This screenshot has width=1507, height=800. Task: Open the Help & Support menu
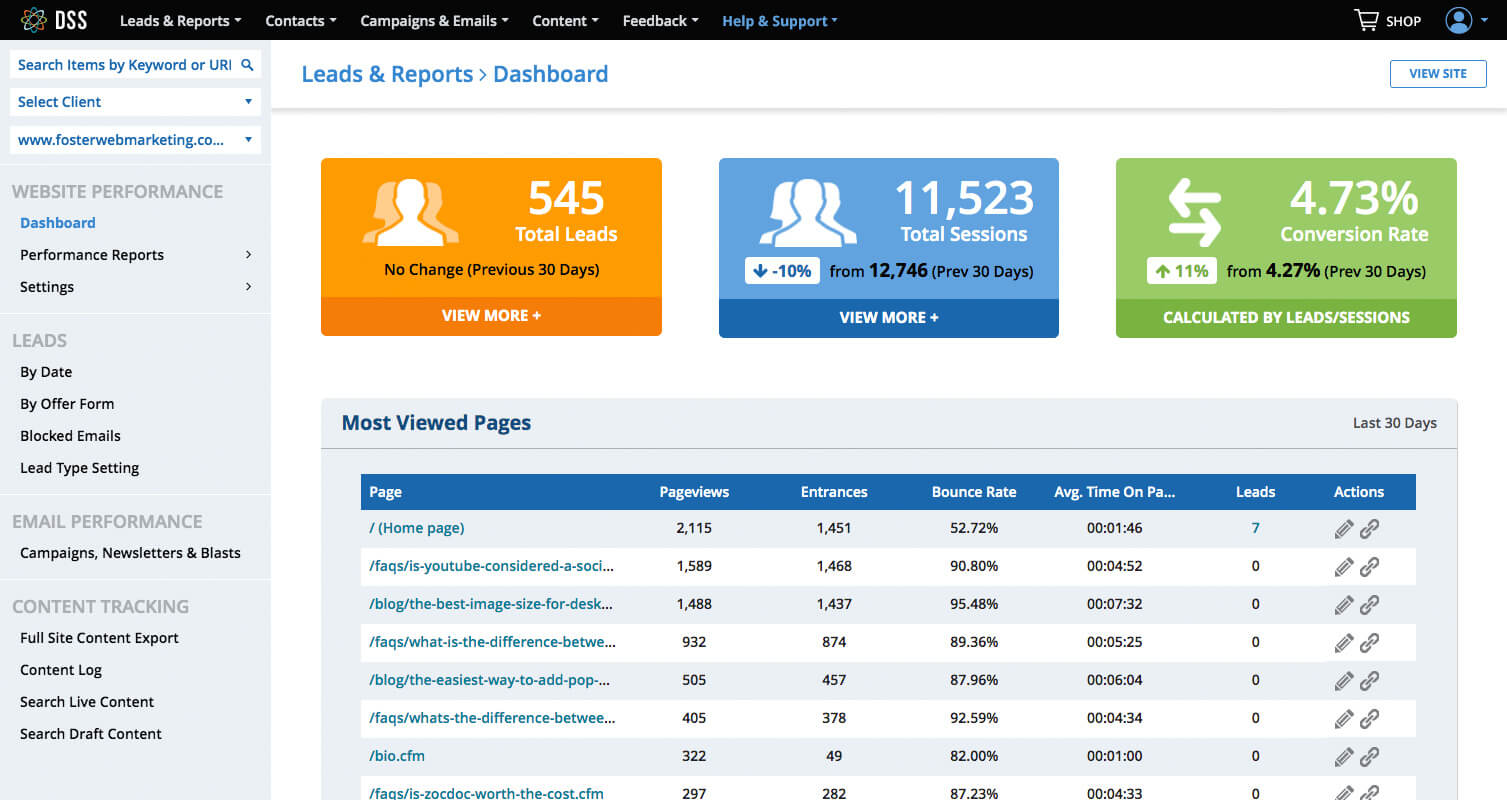[780, 20]
